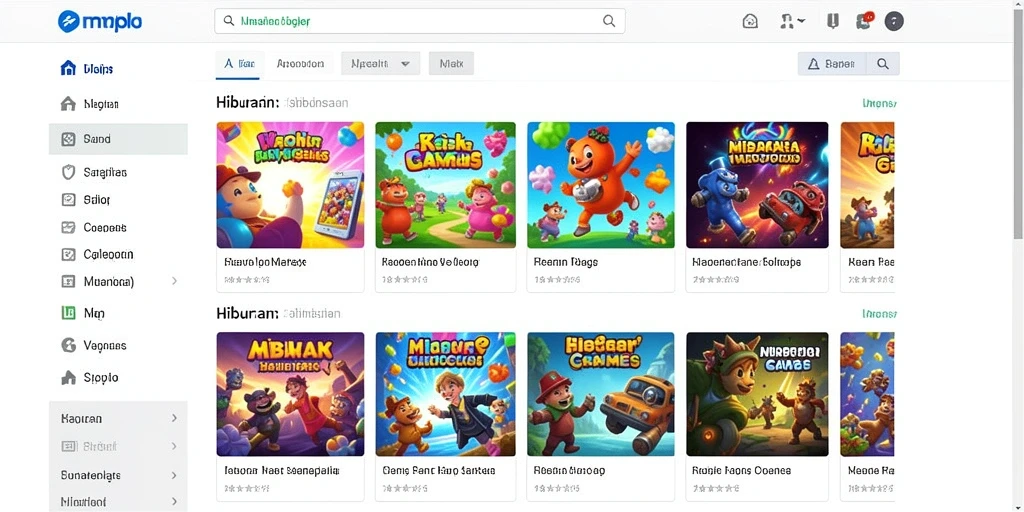Click the Saner alert button
1024x512 pixels.
click(x=831, y=63)
